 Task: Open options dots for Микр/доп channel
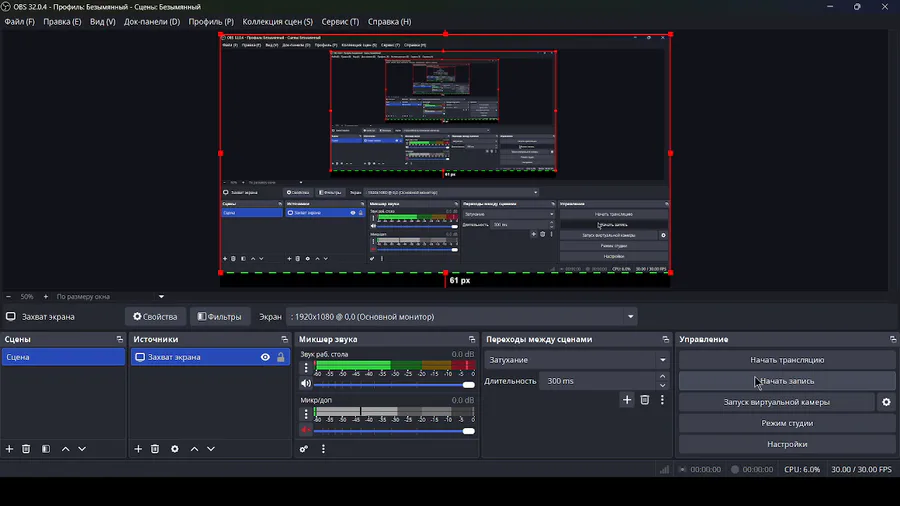[x=306, y=413]
